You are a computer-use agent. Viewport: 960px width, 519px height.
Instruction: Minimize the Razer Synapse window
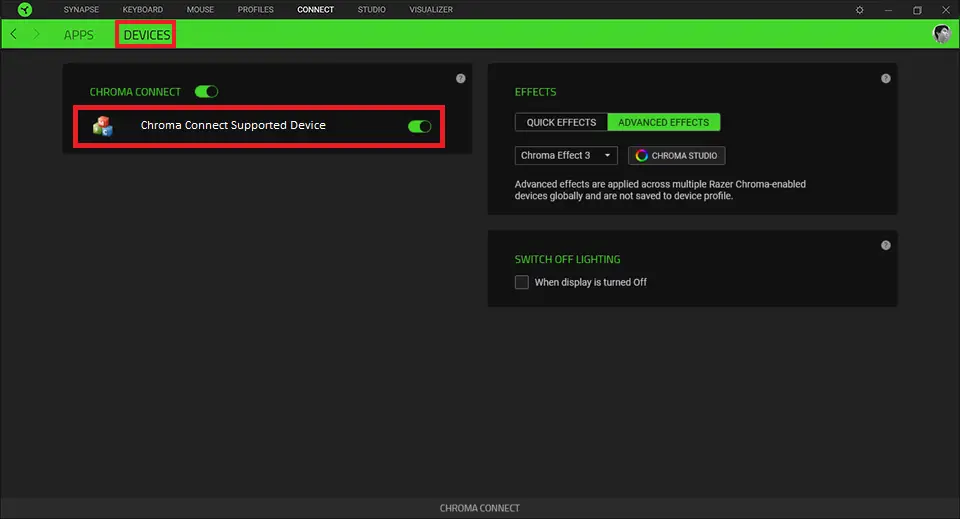(888, 10)
